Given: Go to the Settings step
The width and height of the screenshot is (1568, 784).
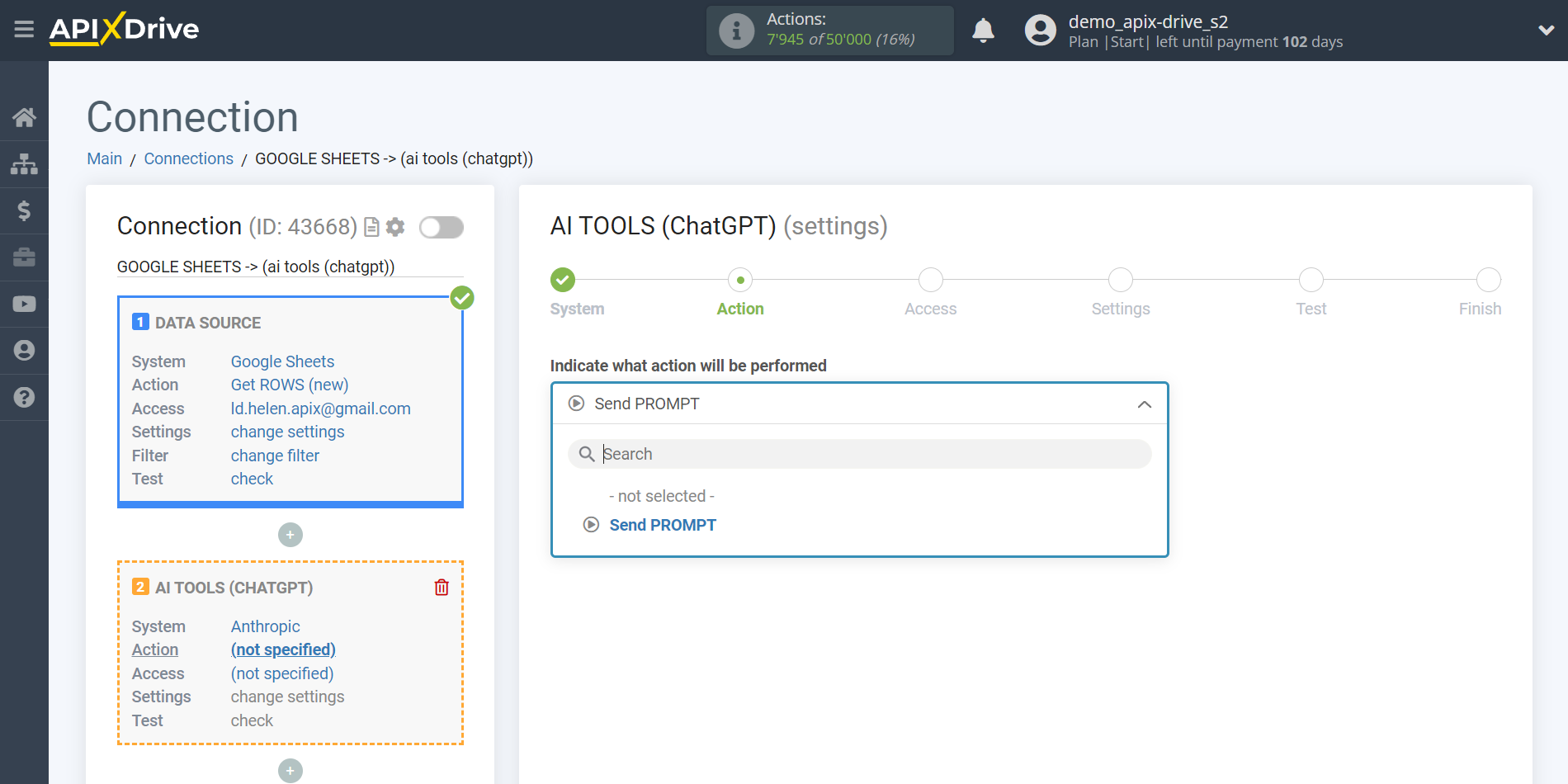Looking at the screenshot, I should [x=1121, y=280].
